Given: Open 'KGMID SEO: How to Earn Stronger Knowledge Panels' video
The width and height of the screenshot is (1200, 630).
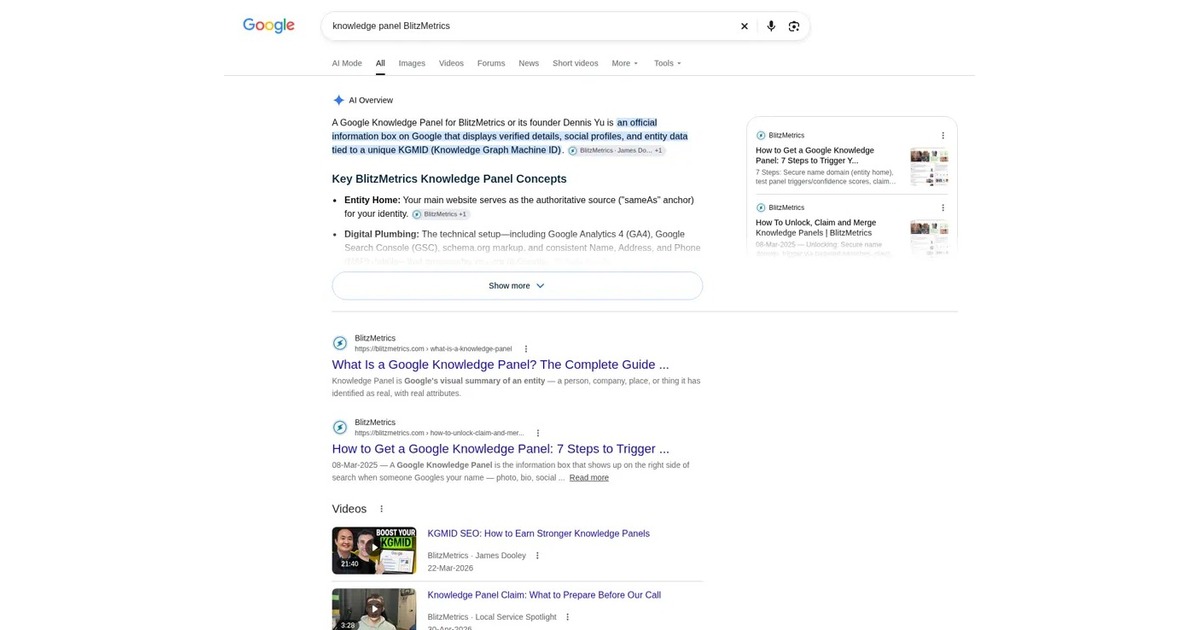Looking at the screenshot, I should 538,533.
